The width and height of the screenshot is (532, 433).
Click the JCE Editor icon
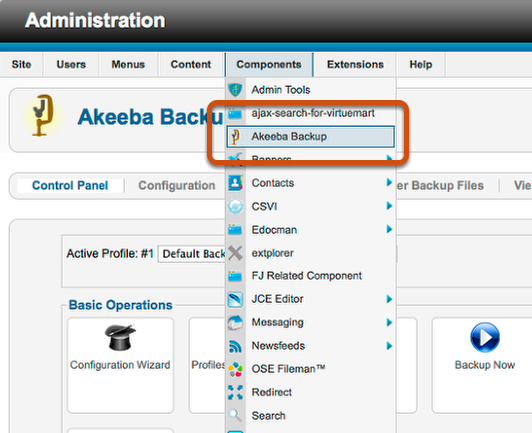(x=235, y=299)
